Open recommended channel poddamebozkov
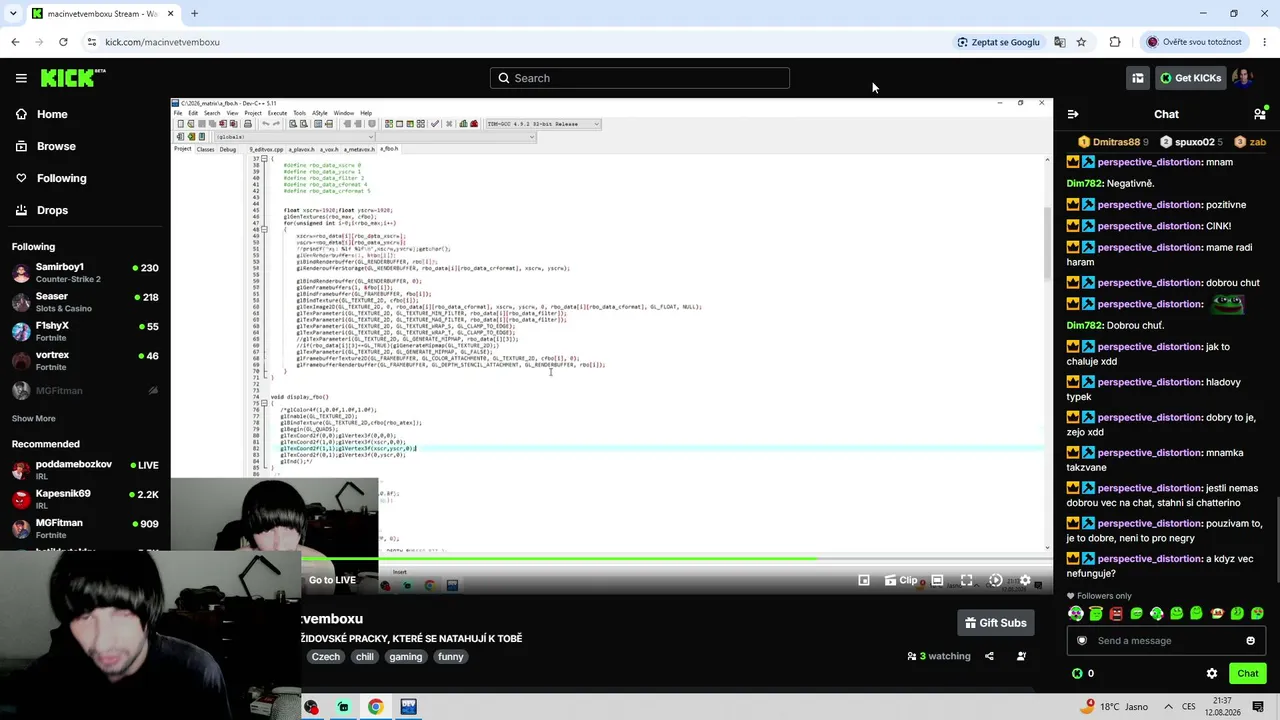1280x720 pixels. point(85,470)
